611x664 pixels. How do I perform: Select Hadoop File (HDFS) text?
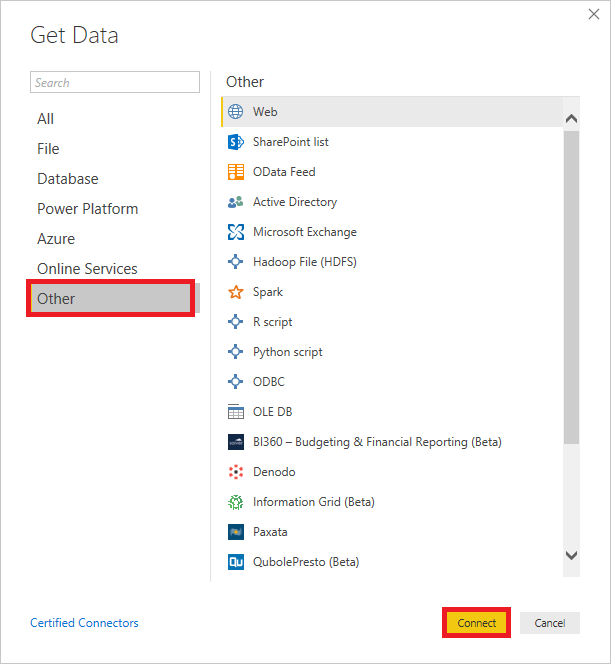pyautogui.click(x=305, y=262)
